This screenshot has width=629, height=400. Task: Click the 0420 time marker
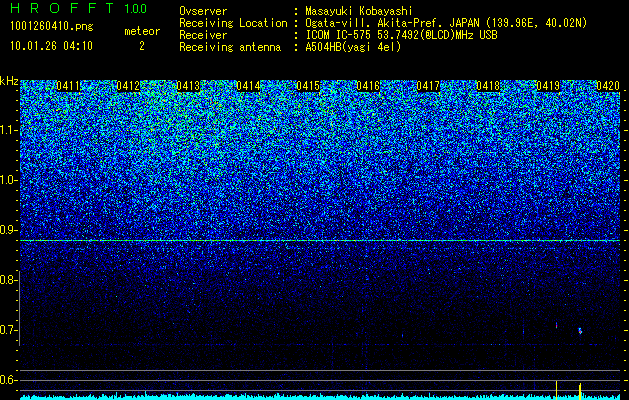pyautogui.click(x=608, y=86)
